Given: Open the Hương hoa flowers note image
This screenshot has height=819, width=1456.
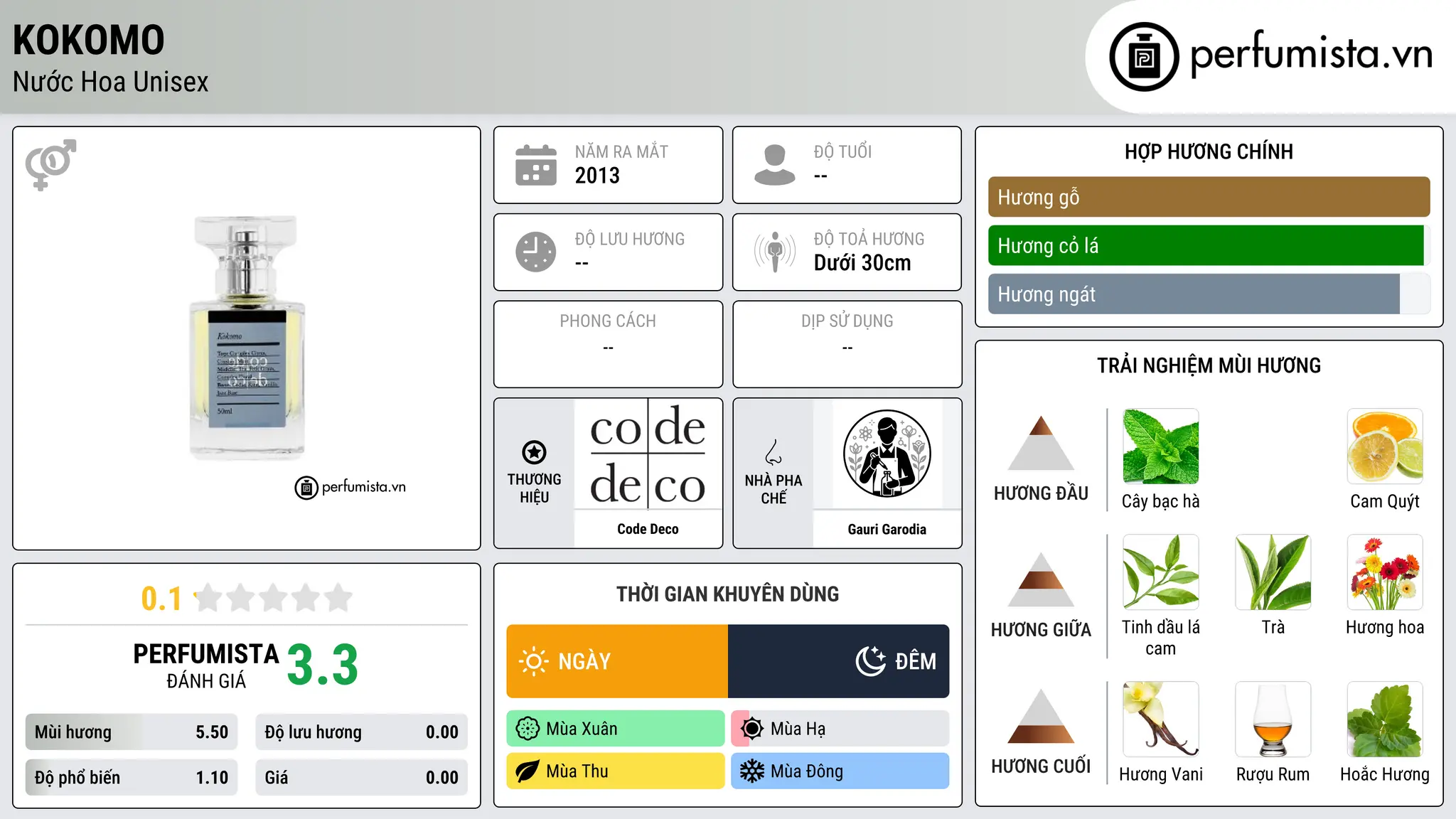Looking at the screenshot, I should pyautogui.click(x=1385, y=572).
